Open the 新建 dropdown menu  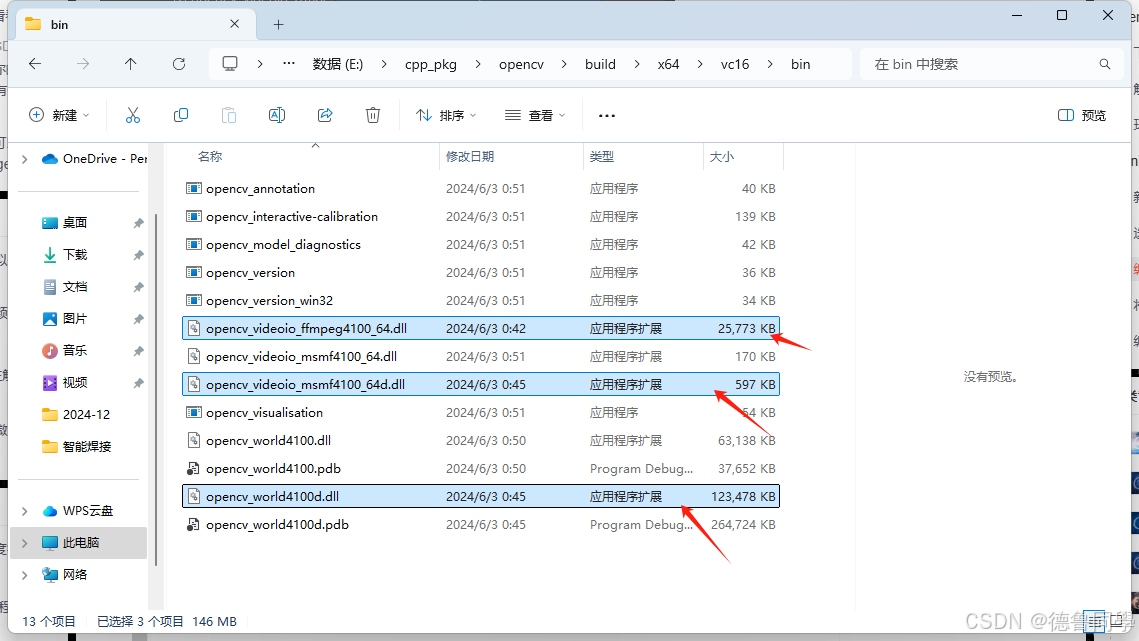(x=59, y=114)
